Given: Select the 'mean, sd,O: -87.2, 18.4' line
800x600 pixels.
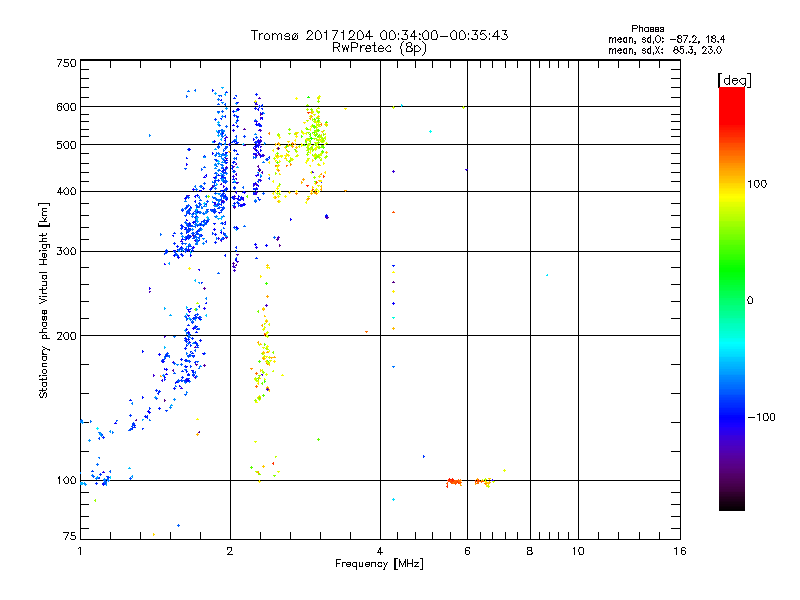Looking at the screenshot, I should 666,39.
